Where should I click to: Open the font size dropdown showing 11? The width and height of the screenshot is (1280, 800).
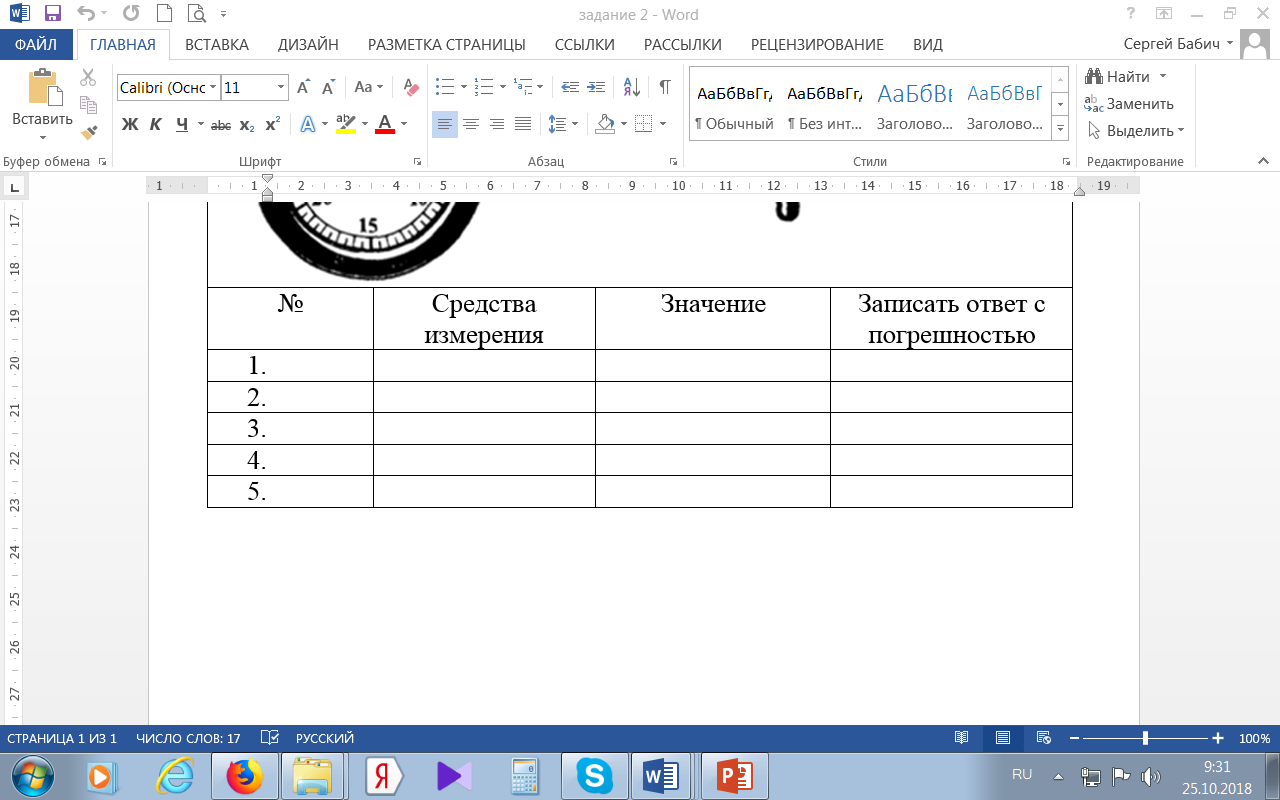point(282,88)
